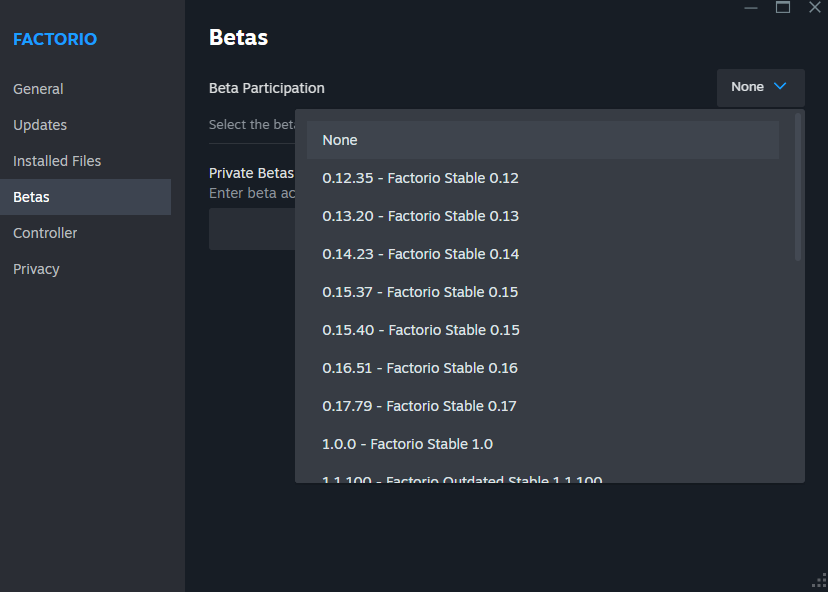Close the properties window
Image resolution: width=828 pixels, height=592 pixels.
click(x=815, y=7)
